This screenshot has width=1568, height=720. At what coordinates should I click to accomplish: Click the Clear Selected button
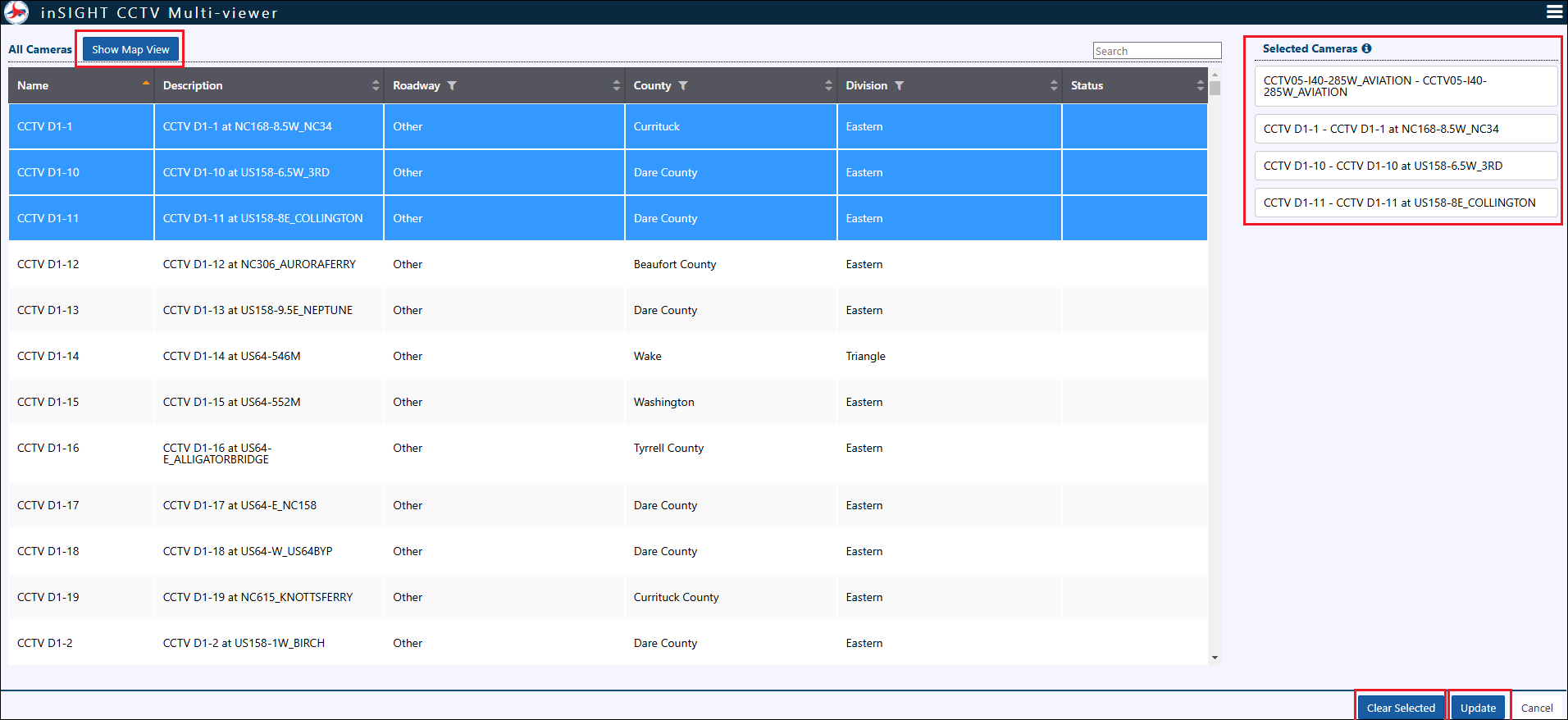coord(1401,708)
